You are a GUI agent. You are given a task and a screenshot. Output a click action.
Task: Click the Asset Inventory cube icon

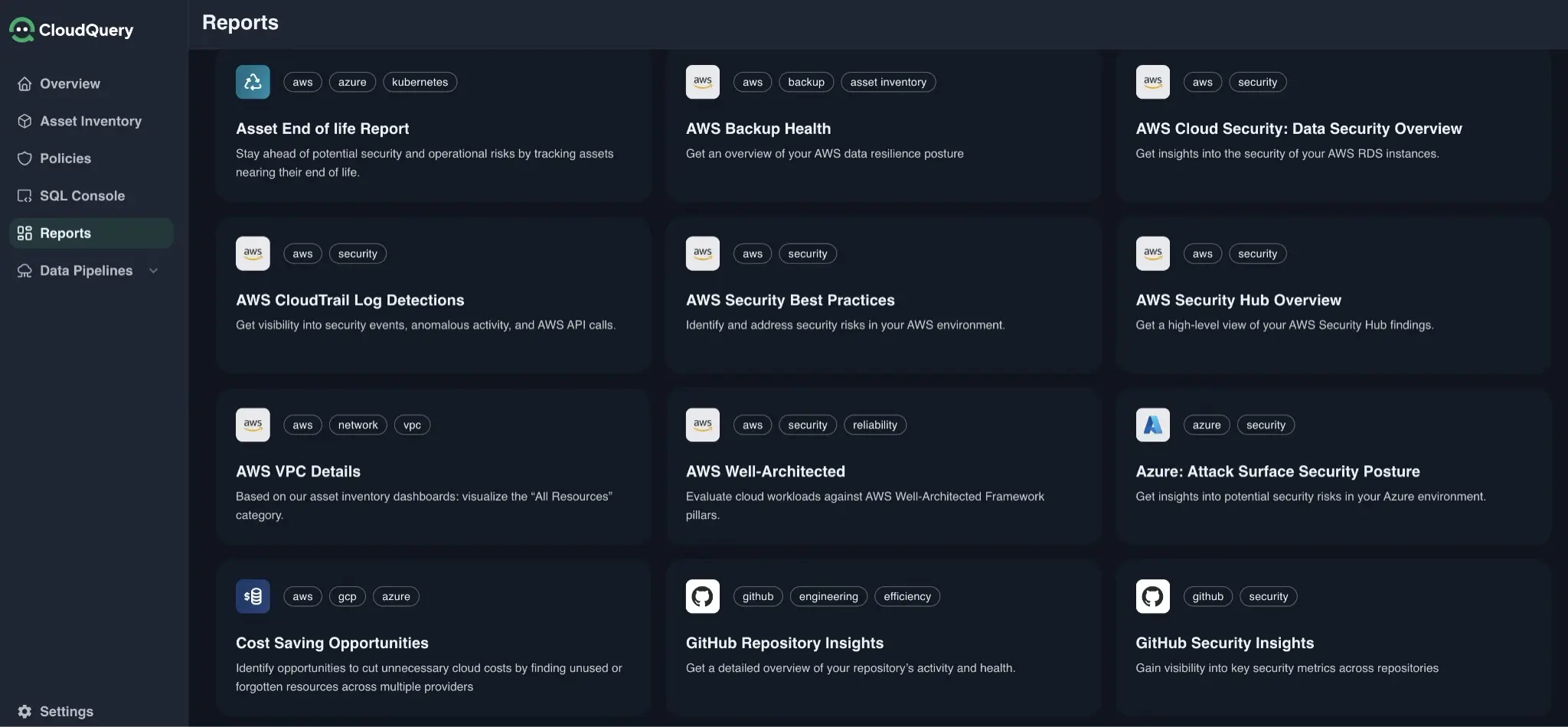(24, 121)
